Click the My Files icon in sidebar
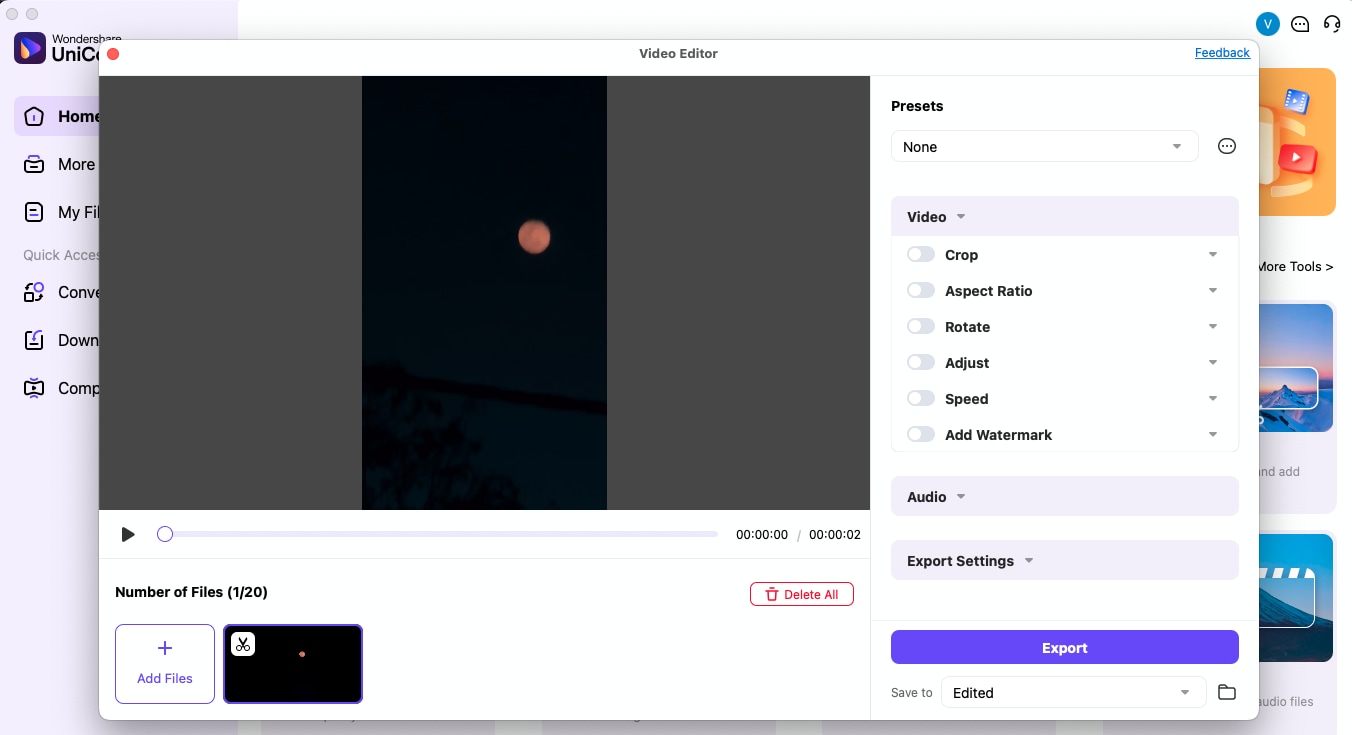Screen dimensions: 1352x735 tap(34, 212)
